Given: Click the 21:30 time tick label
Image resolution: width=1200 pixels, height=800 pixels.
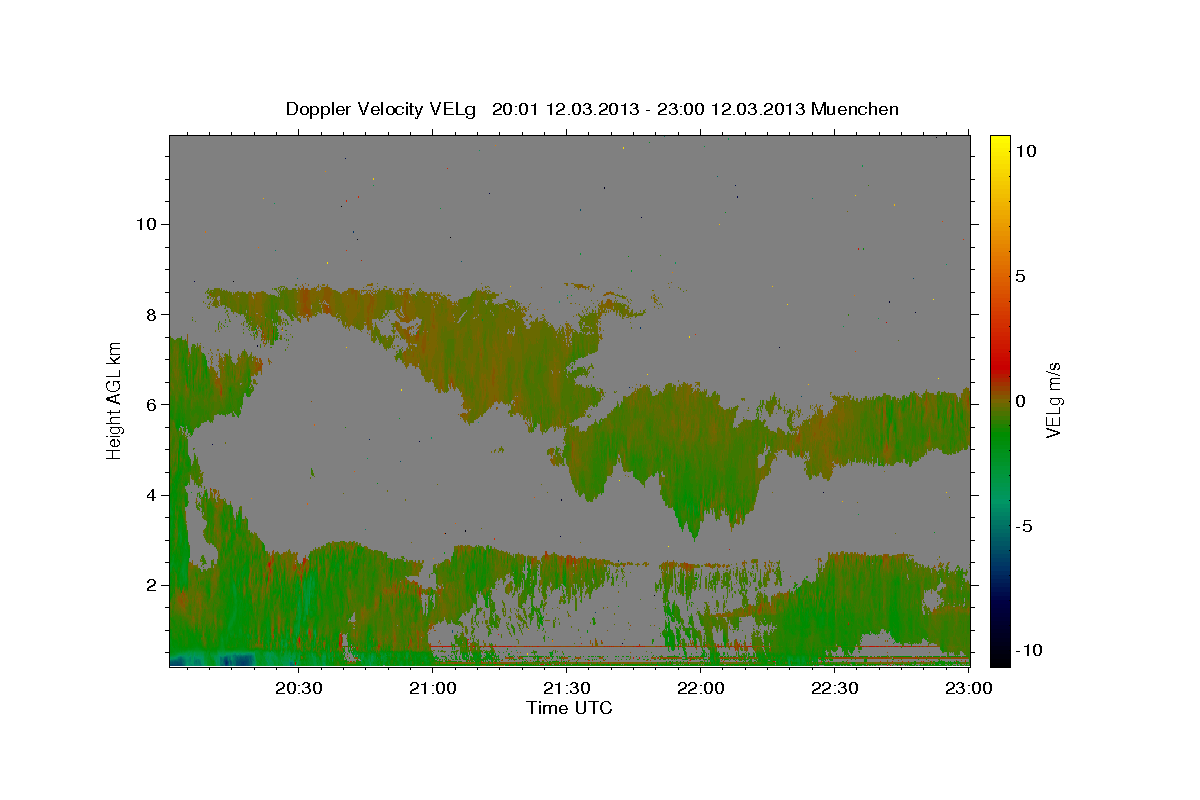Looking at the screenshot, I should point(566,689).
